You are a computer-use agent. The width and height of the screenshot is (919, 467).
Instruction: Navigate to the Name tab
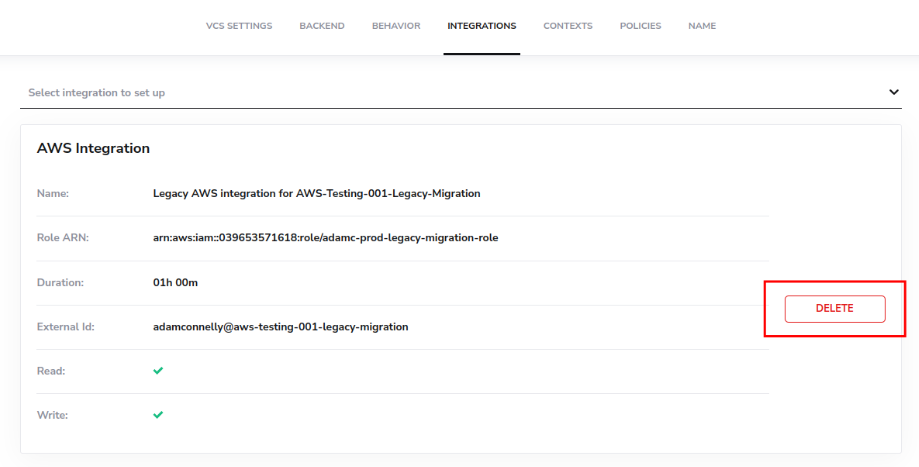tap(702, 26)
